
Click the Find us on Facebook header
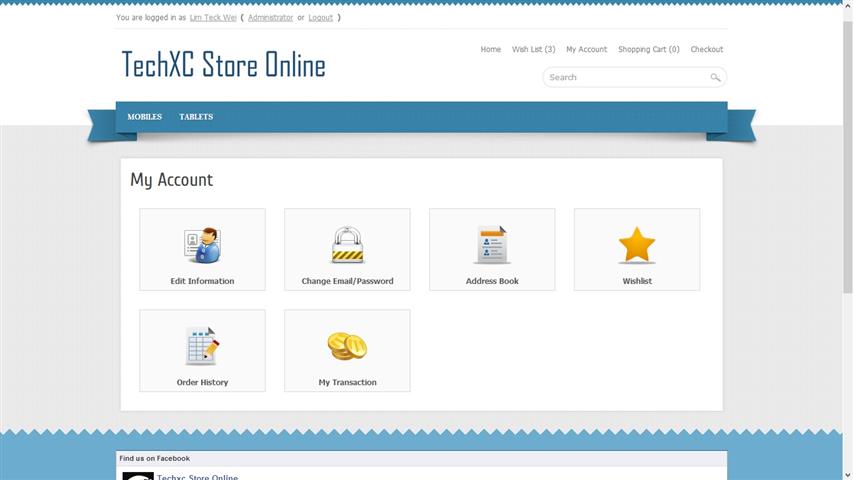click(x=154, y=458)
